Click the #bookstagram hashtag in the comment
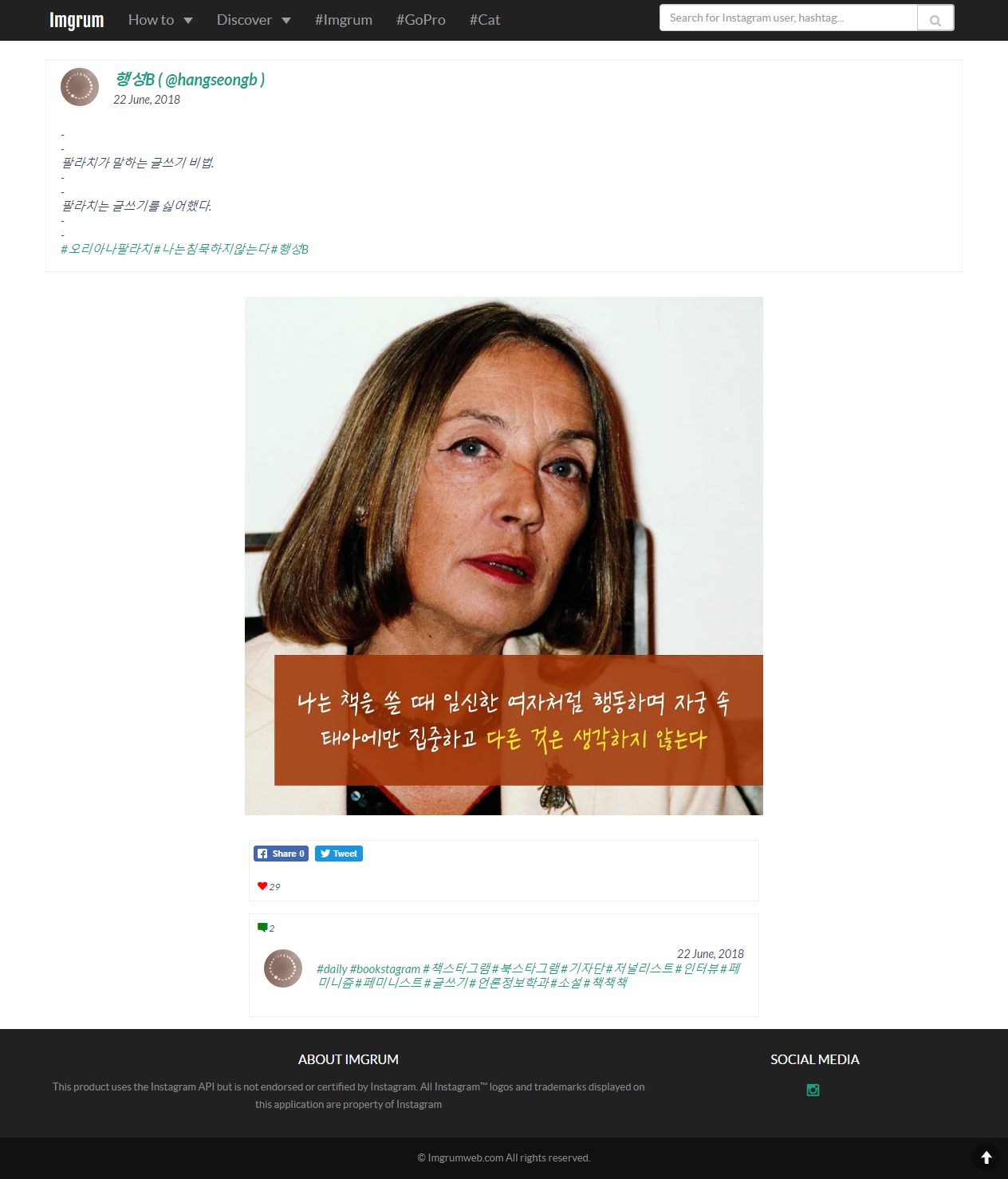The height and width of the screenshot is (1179, 1008). click(385, 968)
